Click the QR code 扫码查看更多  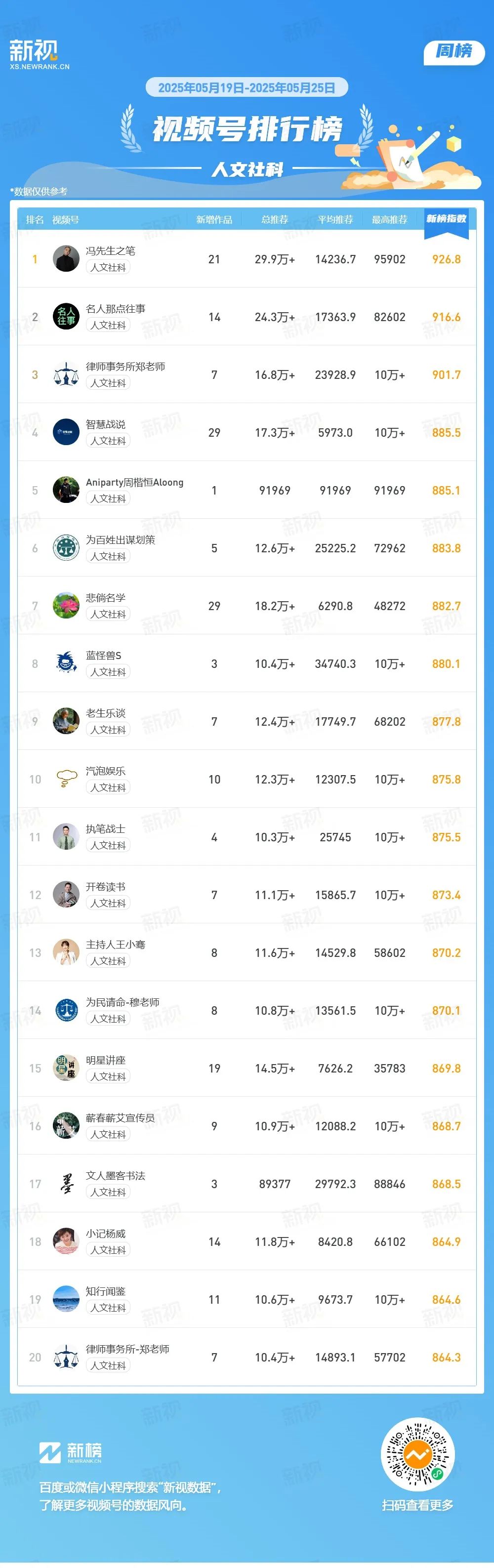(x=417, y=1455)
